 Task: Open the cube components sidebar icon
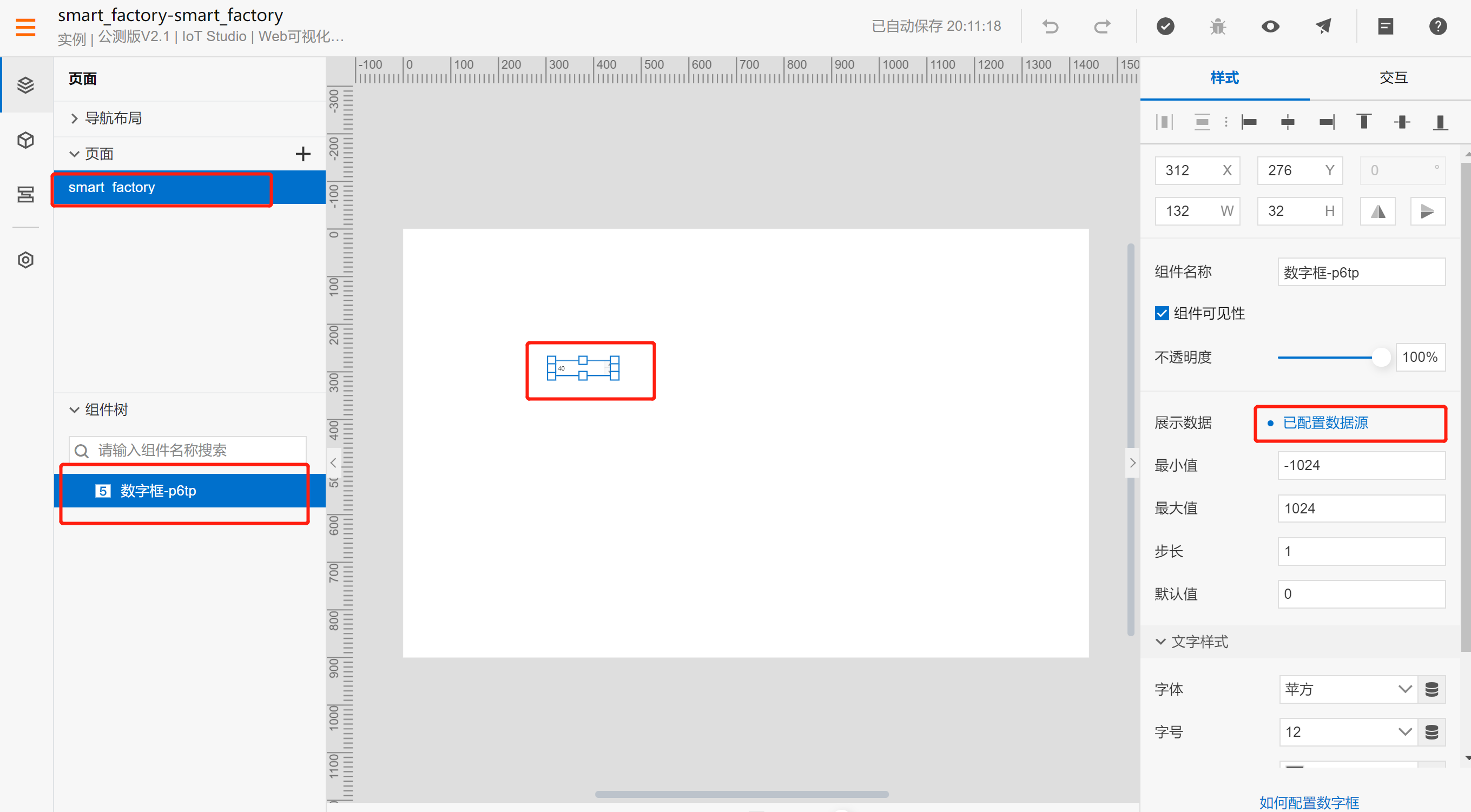[25, 140]
